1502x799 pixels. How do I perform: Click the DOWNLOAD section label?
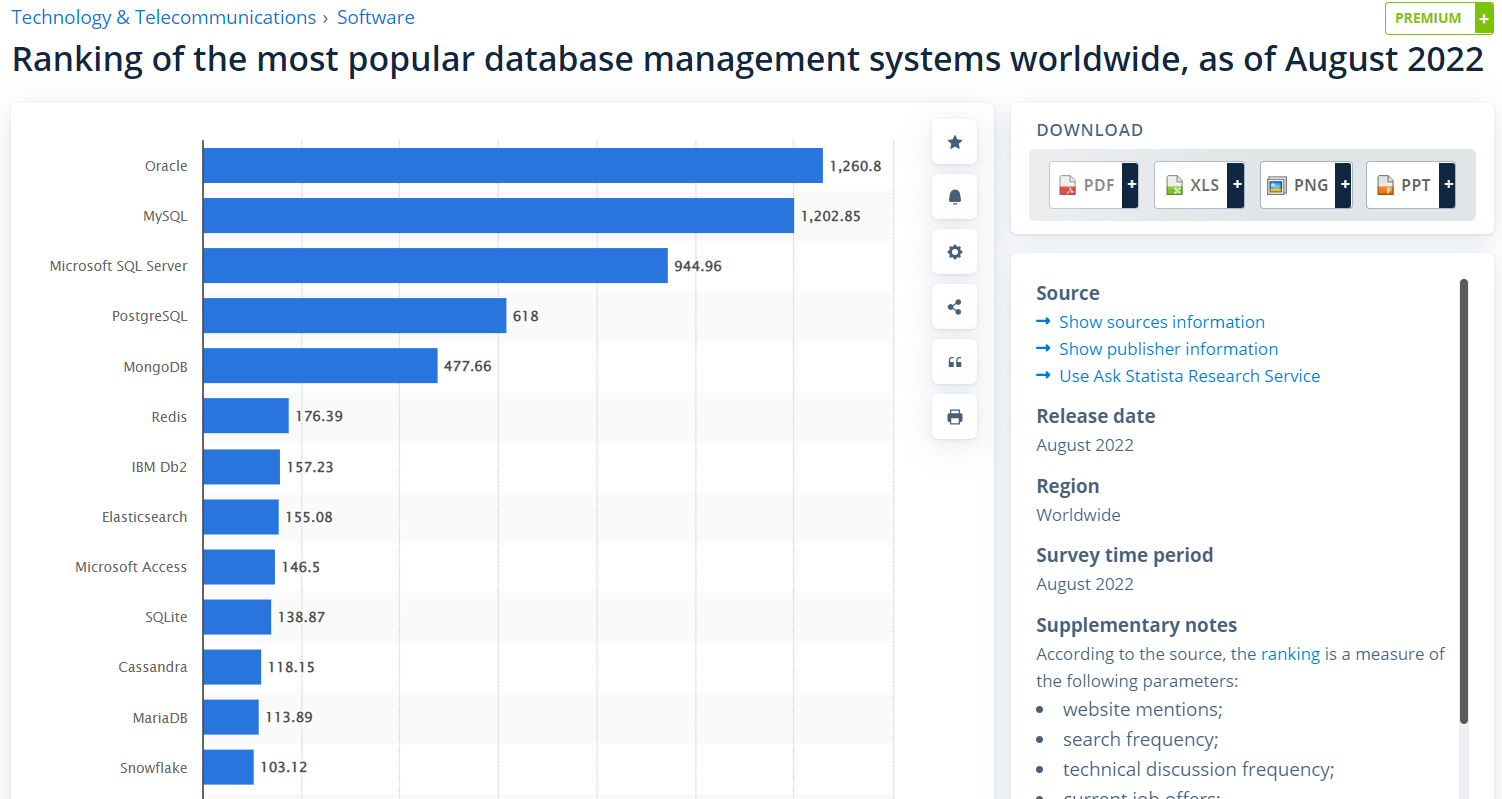point(1089,130)
